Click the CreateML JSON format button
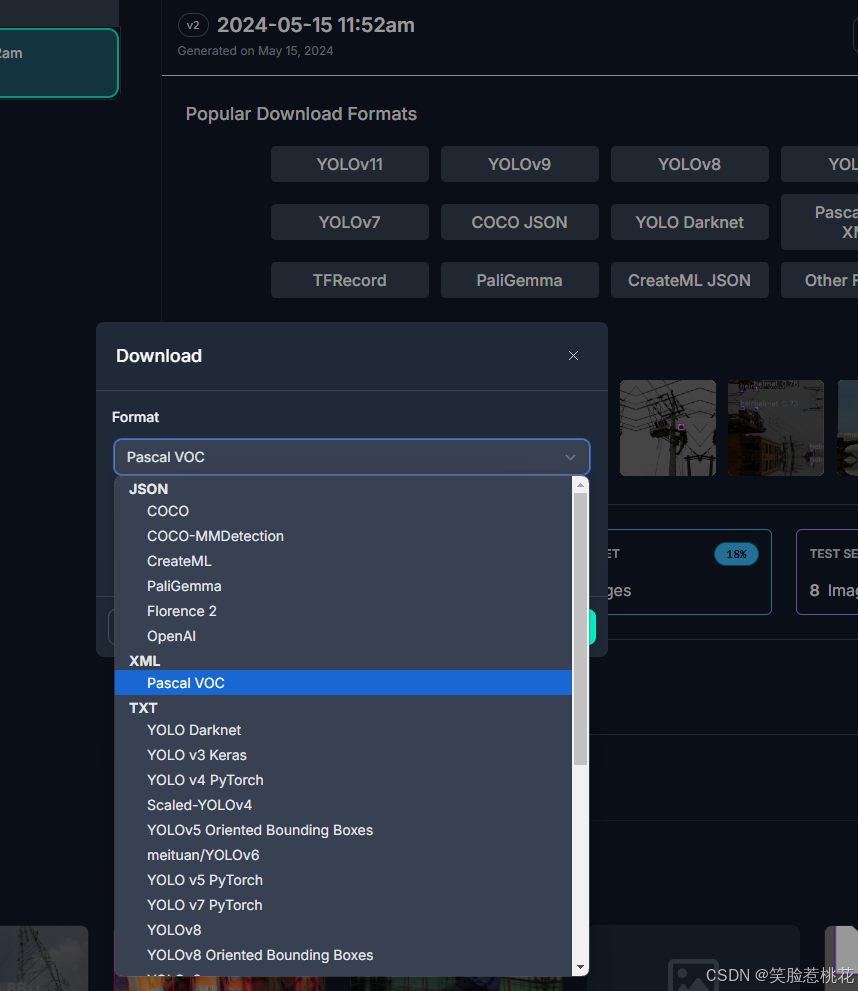 [689, 280]
